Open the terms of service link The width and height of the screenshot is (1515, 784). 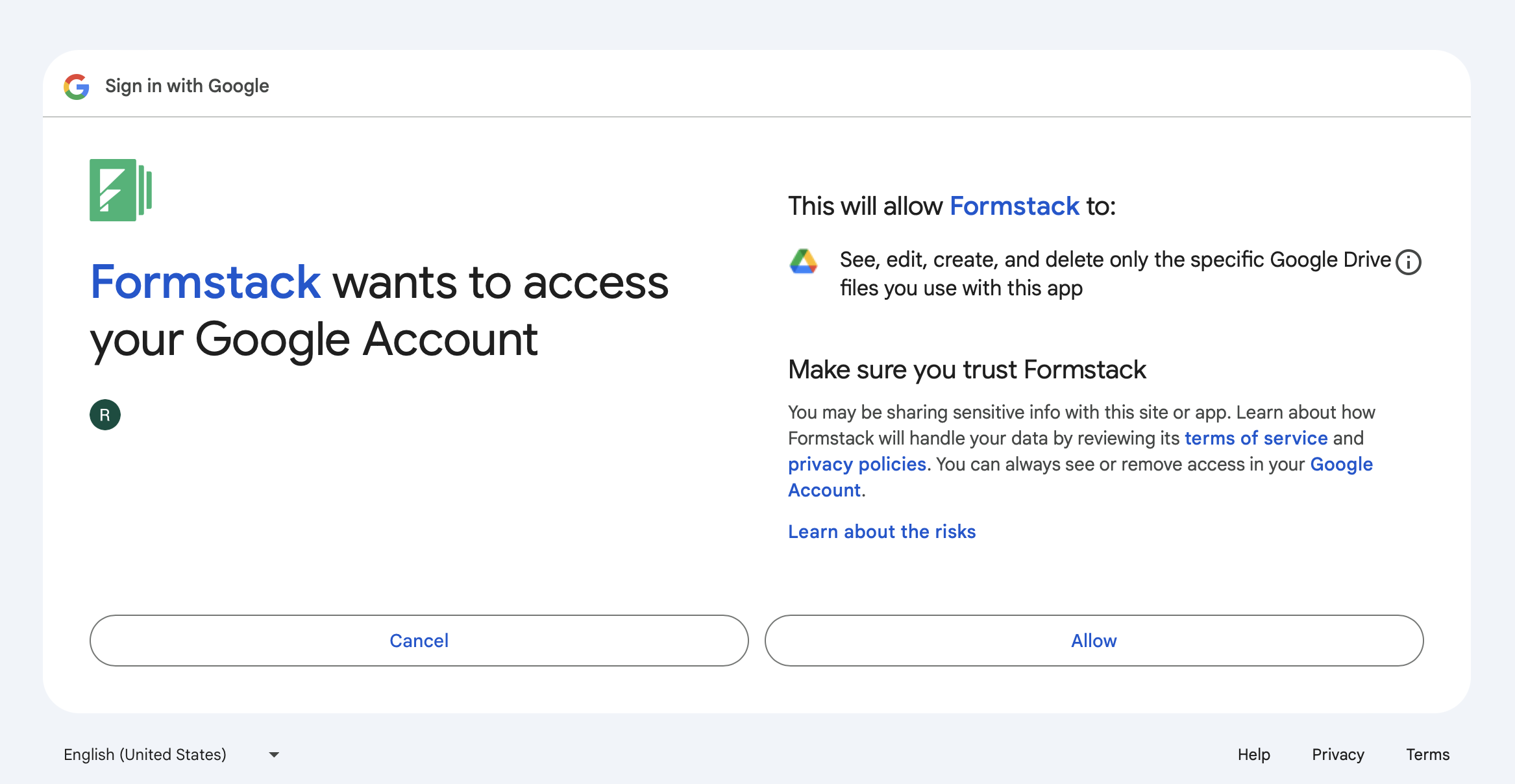(x=1256, y=438)
